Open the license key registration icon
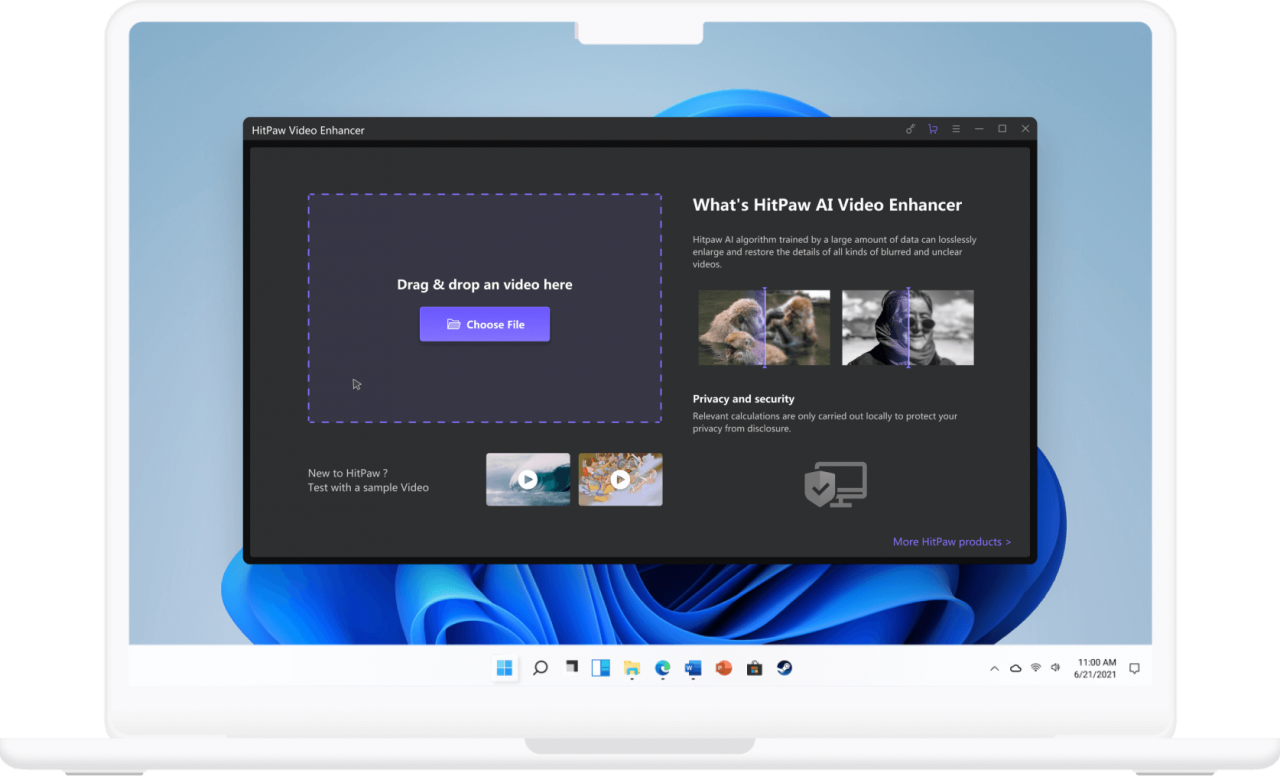Viewport: 1280px width, 776px height. pos(910,129)
